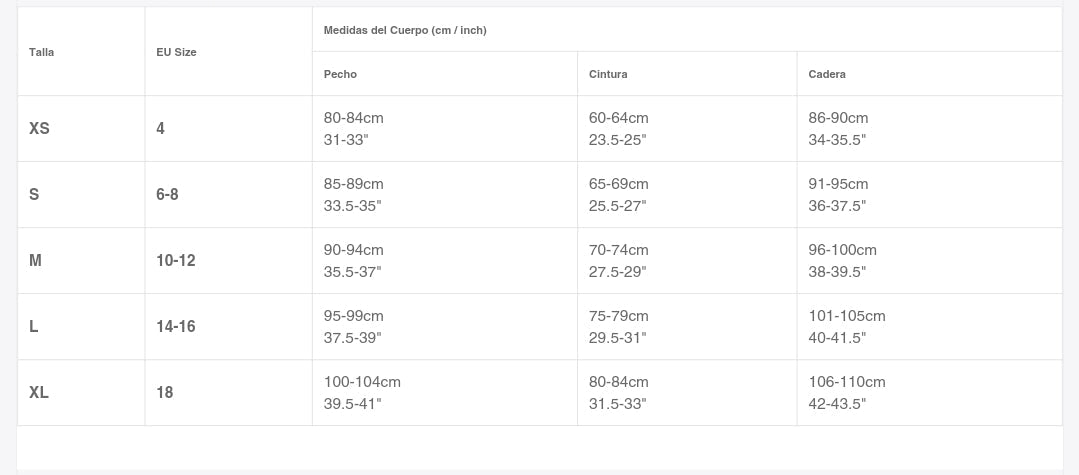
Task: Click the 65-69cm Cintura cell
Action: [x=619, y=194]
